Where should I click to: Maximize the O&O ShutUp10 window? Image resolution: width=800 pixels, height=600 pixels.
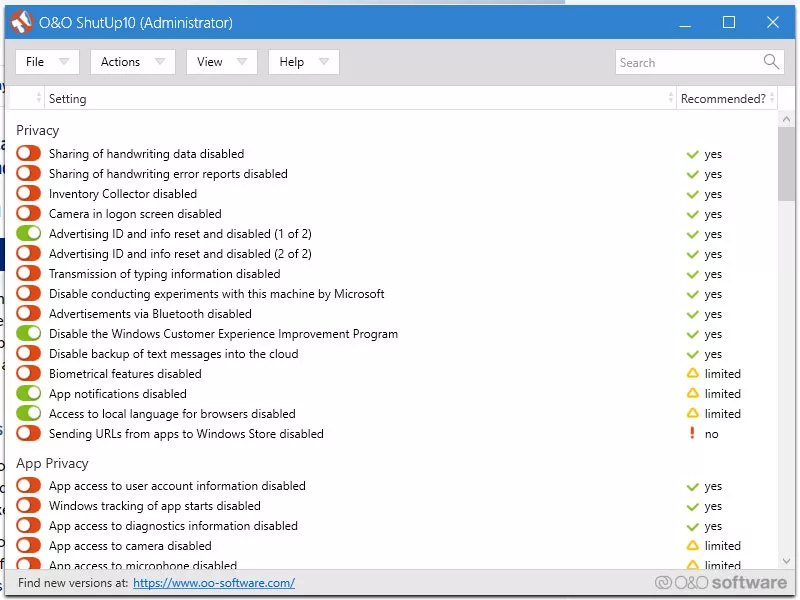[729, 22]
